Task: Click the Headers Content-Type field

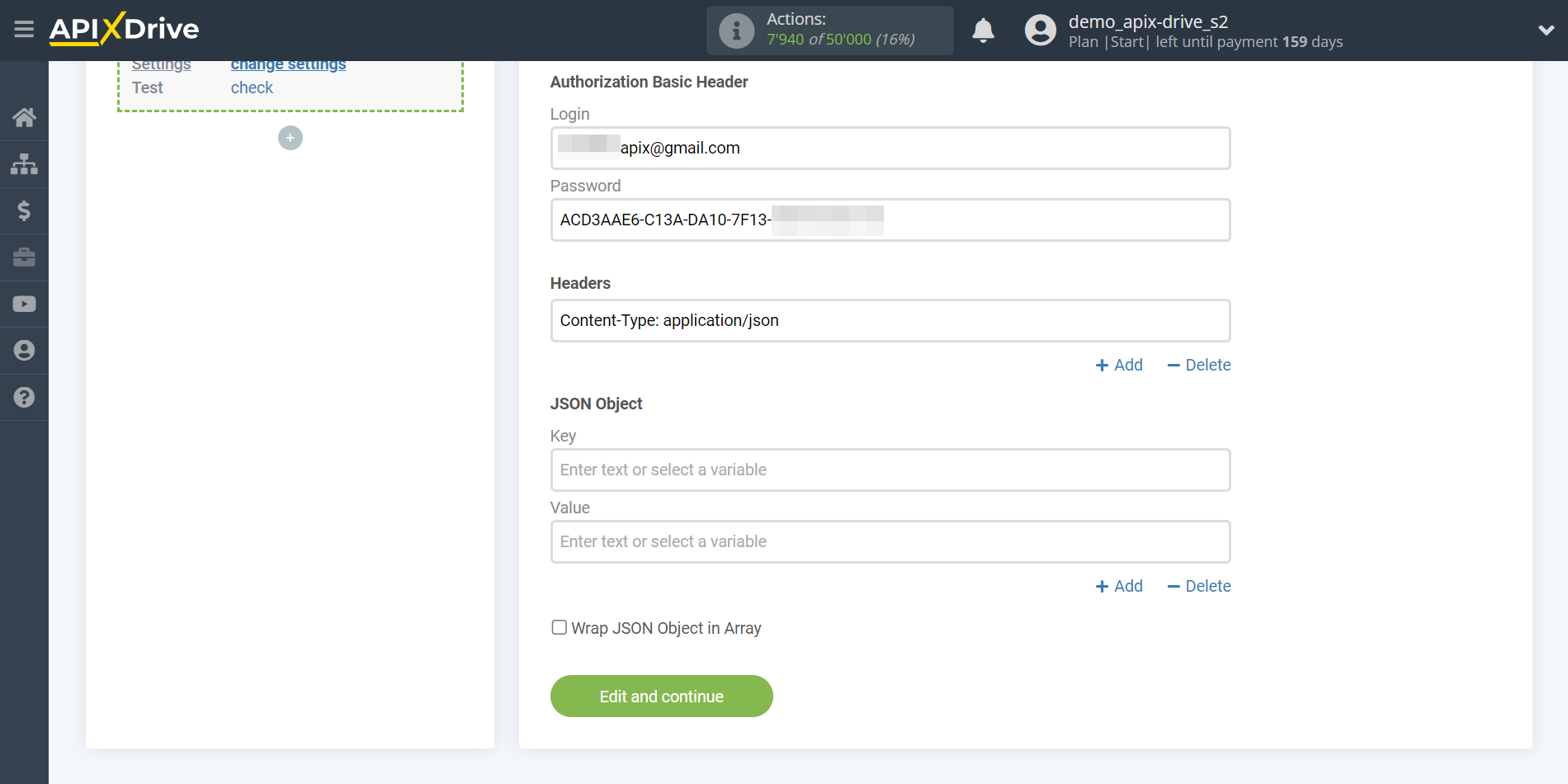Action: (x=890, y=320)
